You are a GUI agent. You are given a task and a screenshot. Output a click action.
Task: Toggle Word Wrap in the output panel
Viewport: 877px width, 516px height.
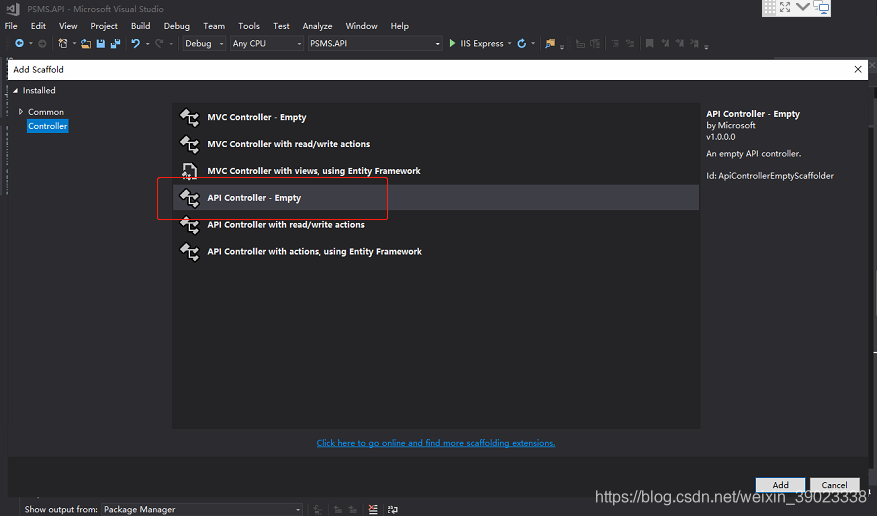pyautogui.click(x=393, y=509)
